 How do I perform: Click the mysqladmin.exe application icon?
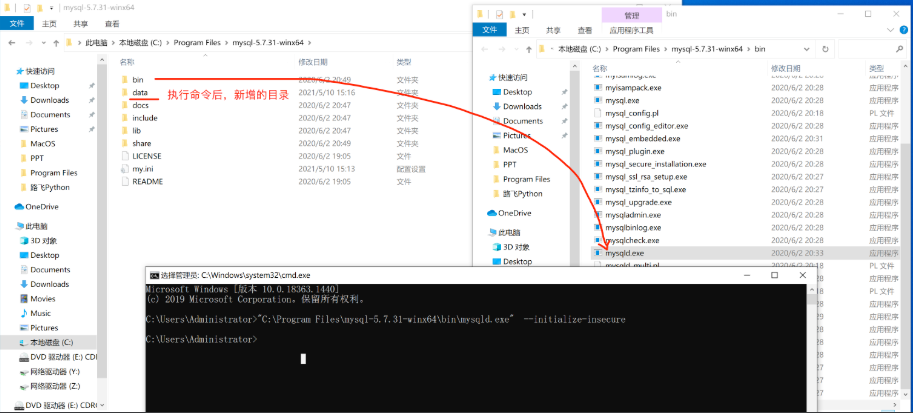597,215
